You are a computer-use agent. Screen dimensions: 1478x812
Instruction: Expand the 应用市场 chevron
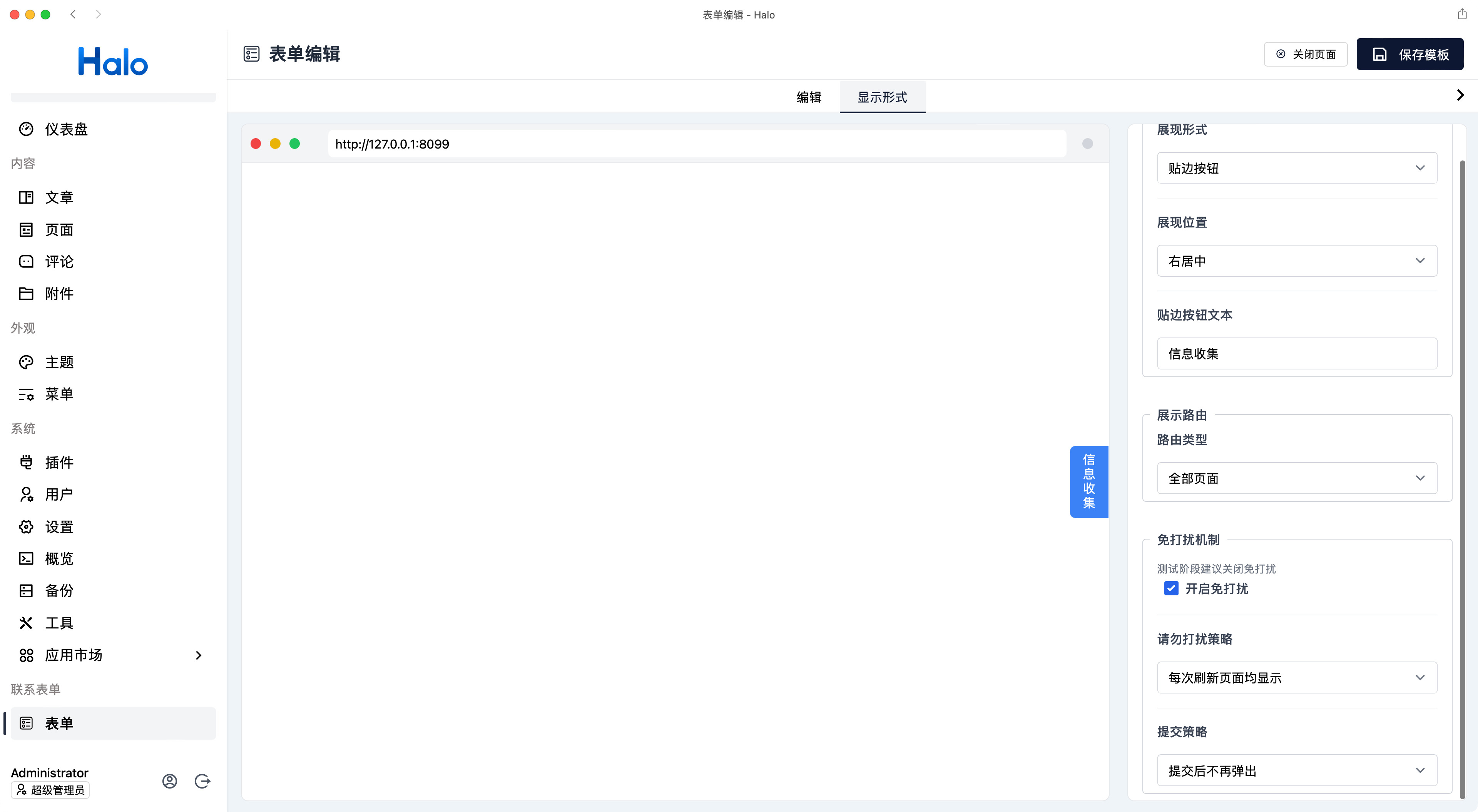point(199,655)
